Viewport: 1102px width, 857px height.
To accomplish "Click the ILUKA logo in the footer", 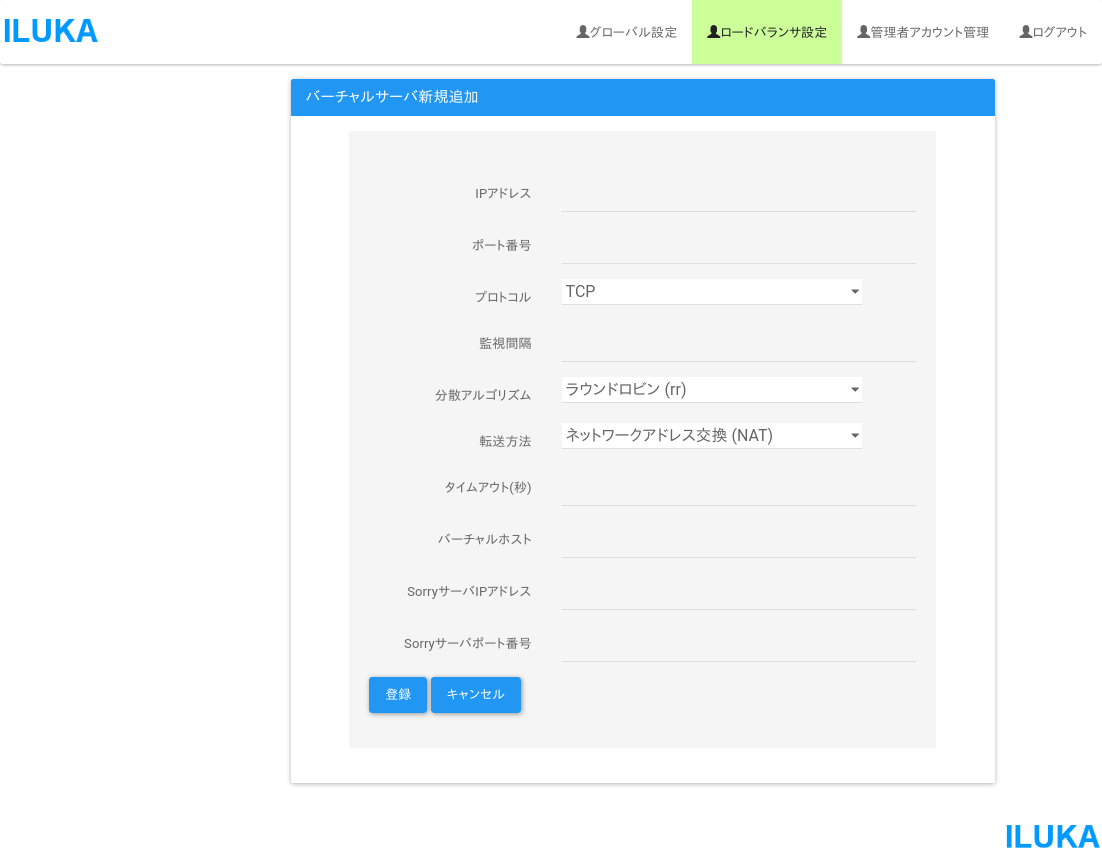I will (1051, 836).
